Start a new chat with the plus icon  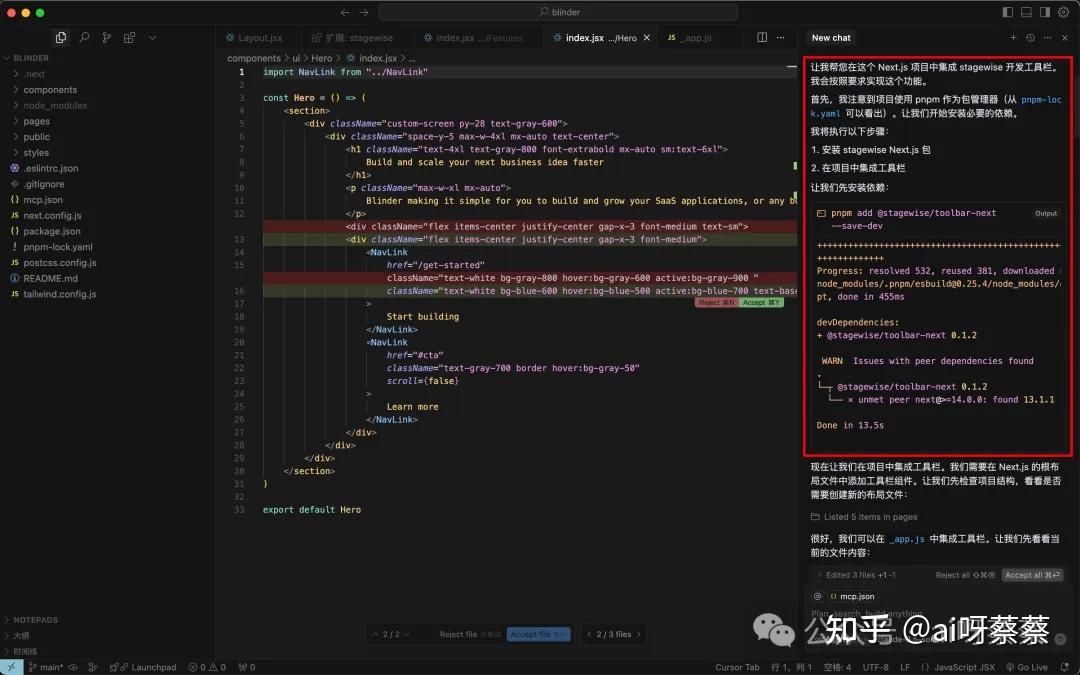point(1013,38)
